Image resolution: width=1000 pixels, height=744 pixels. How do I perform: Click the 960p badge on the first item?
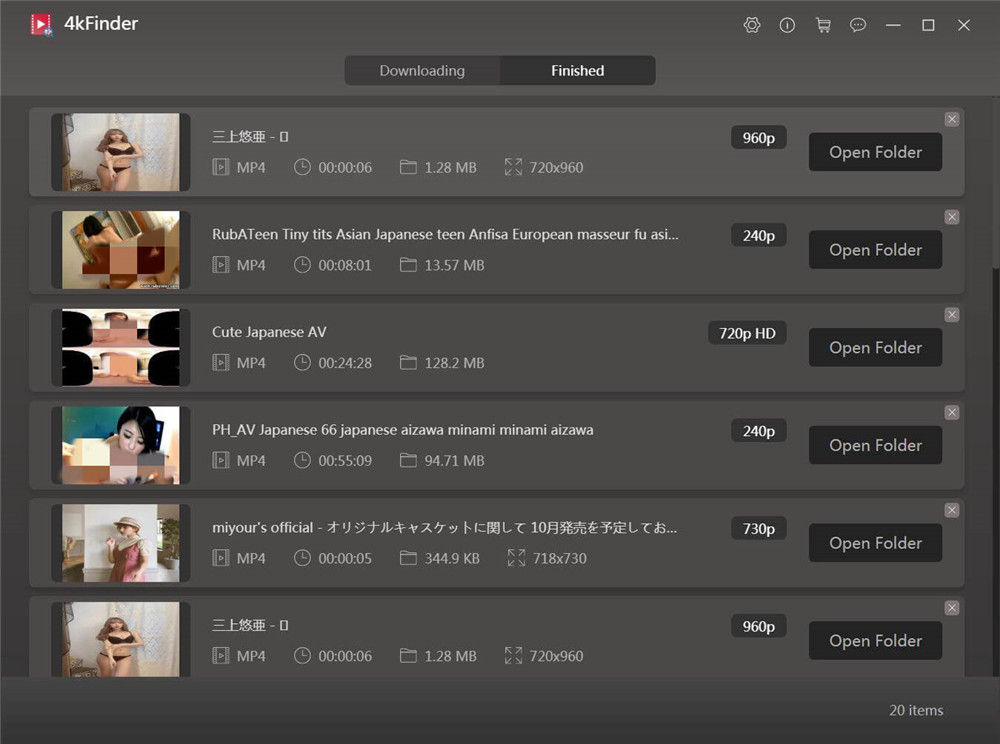pos(758,137)
